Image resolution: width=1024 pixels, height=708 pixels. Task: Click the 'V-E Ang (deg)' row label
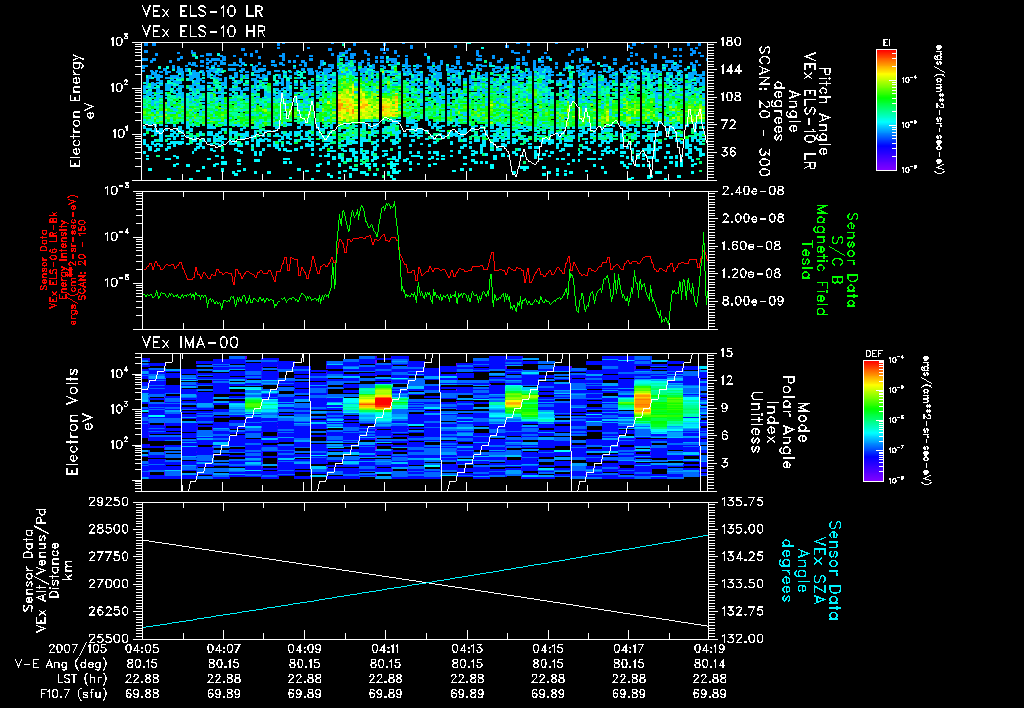61,664
